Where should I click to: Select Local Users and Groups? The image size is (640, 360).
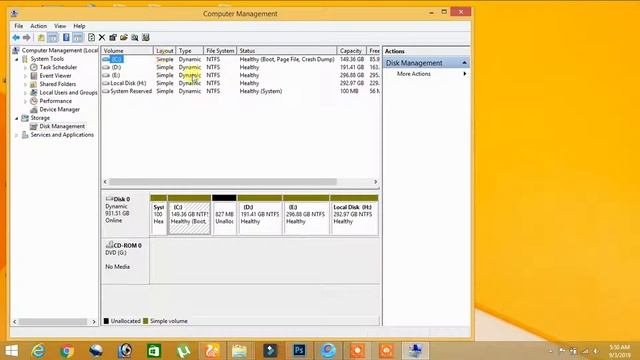click(x=68, y=93)
